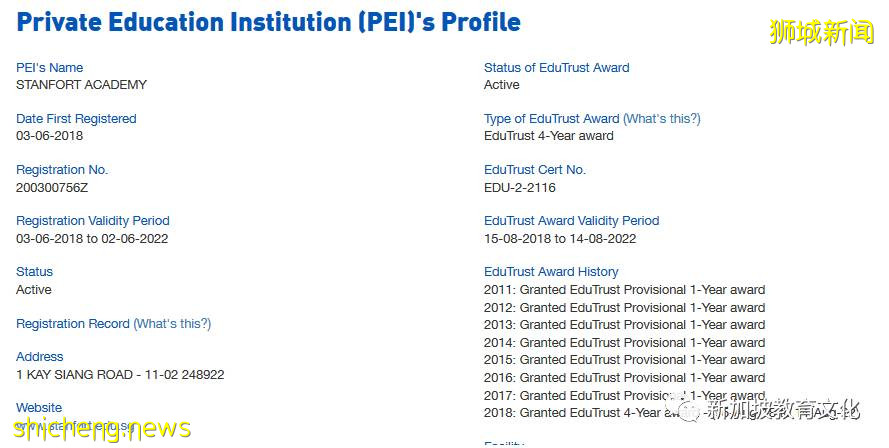This screenshot has width=889, height=448.
Task: Select certificate number EDU-2-2116
Action: tap(520, 187)
